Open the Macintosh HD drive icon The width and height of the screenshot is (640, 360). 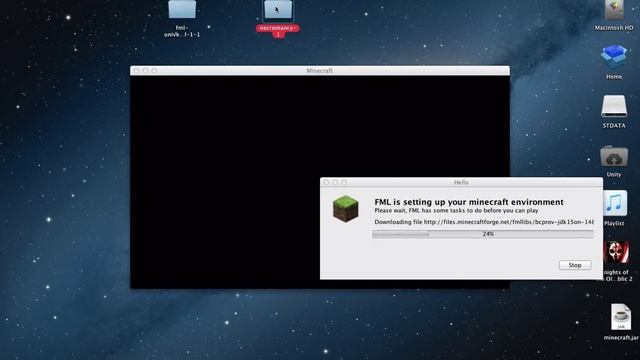coord(614,10)
